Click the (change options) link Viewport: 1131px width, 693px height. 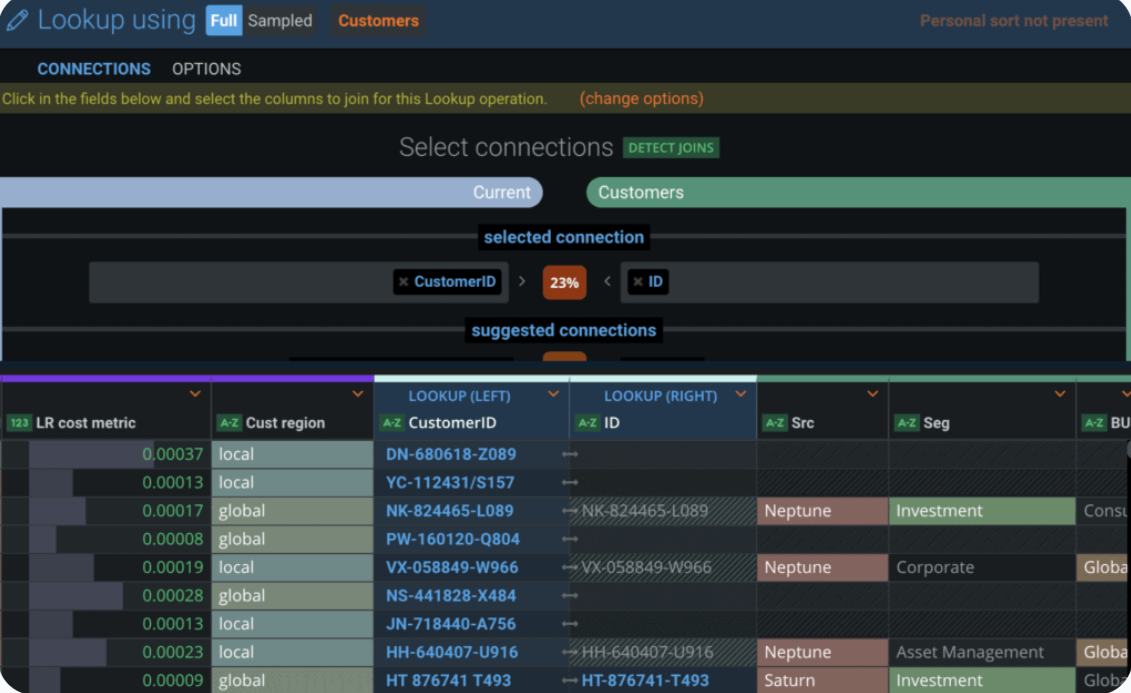pos(641,99)
